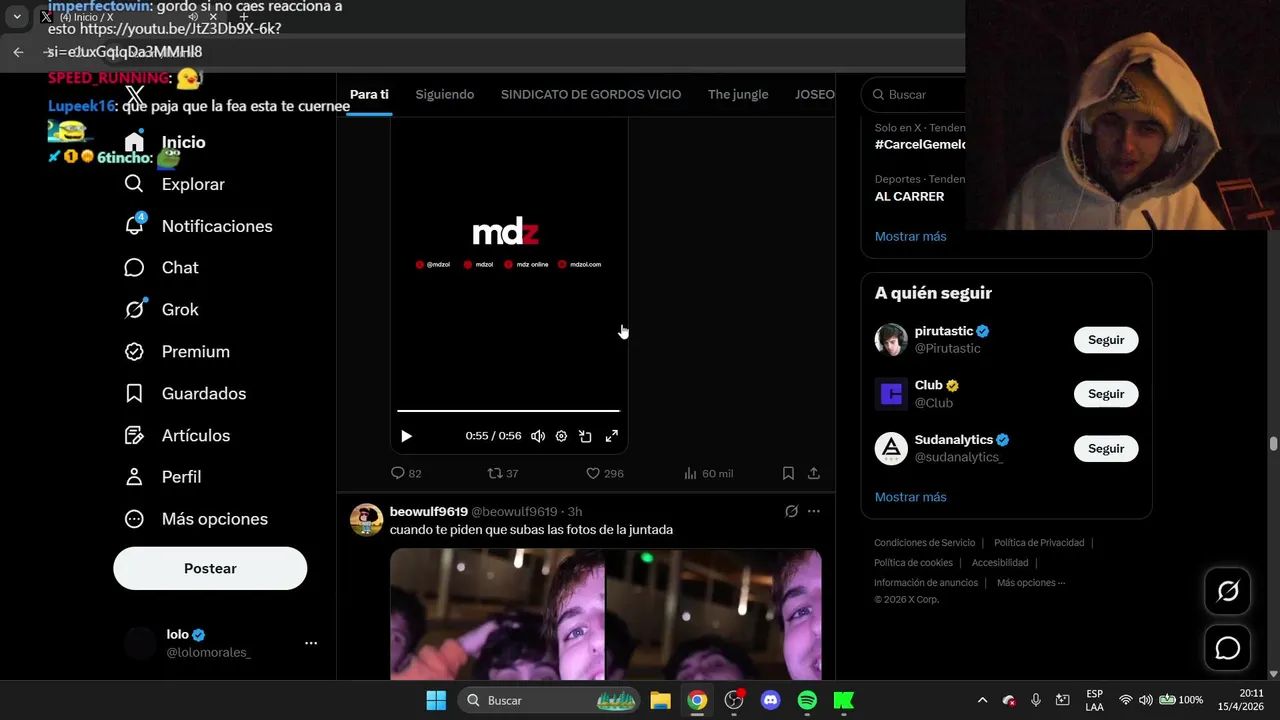1280x720 pixels.
Task: Play the mdz video
Action: click(406, 436)
